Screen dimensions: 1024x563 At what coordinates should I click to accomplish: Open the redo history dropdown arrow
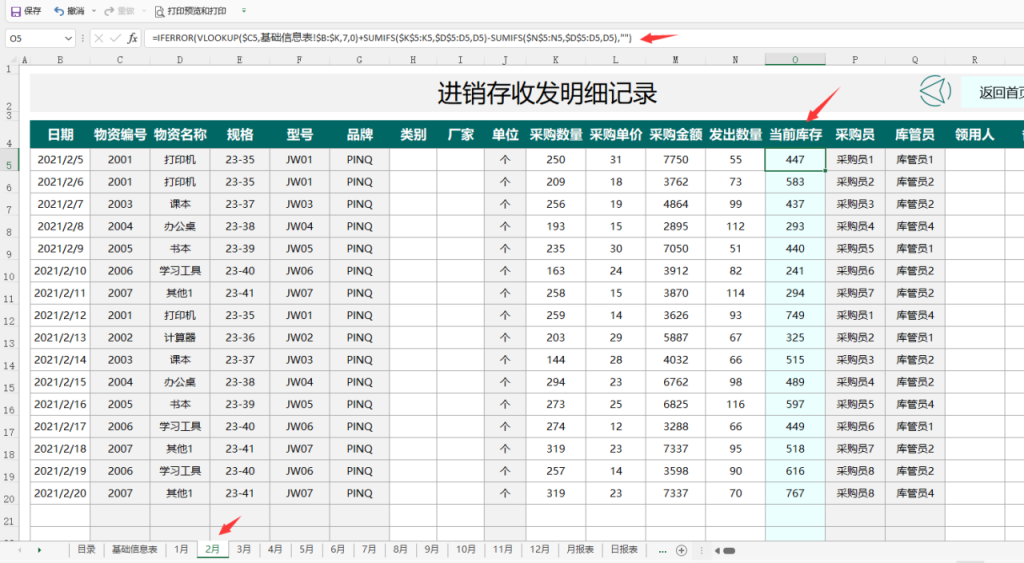(144, 11)
